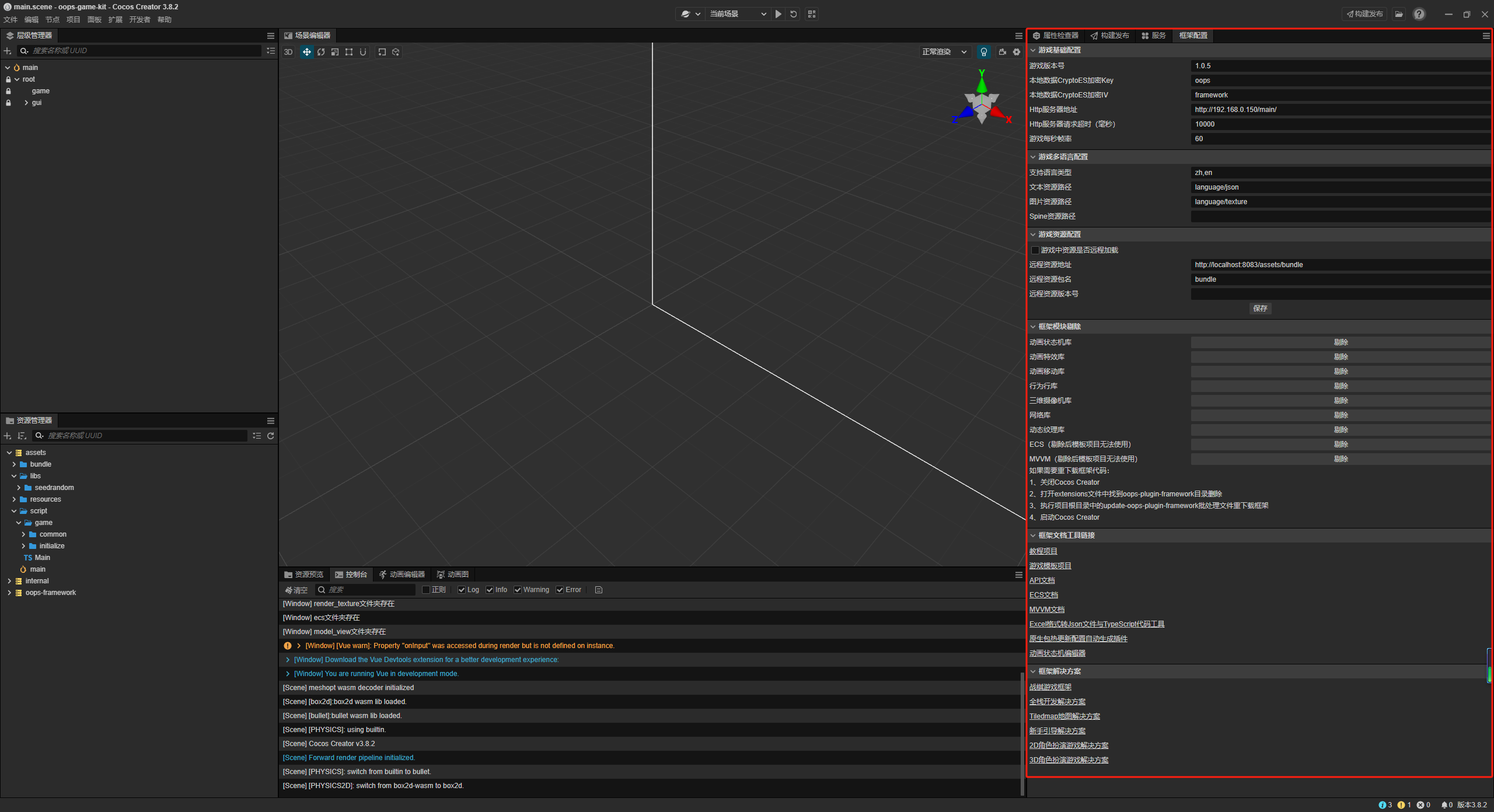Open the 当前场景 preview dropdown
Image resolution: width=1494 pixels, height=812 pixels.
click(x=737, y=14)
